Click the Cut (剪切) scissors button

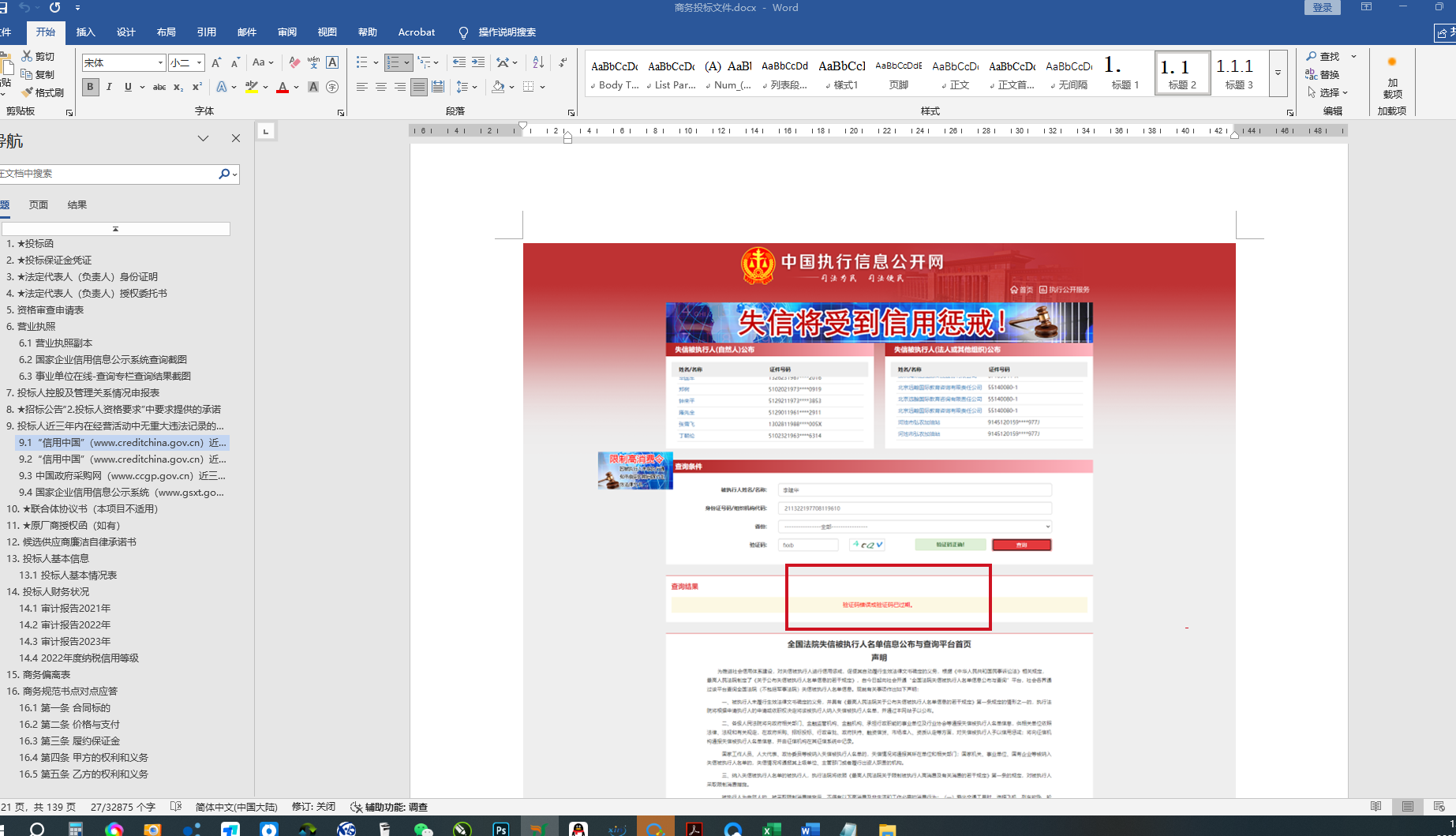point(38,56)
